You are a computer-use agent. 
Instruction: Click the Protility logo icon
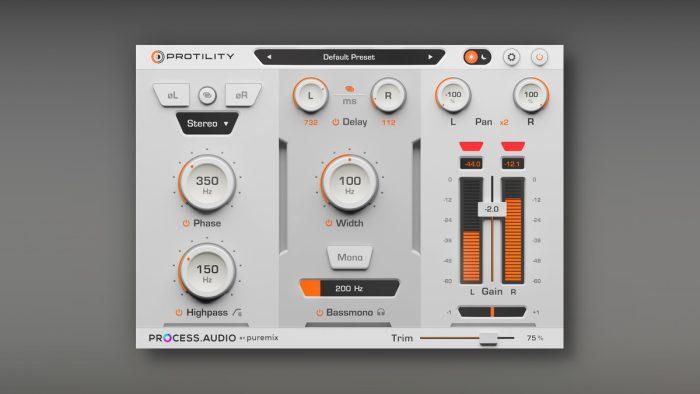157,57
